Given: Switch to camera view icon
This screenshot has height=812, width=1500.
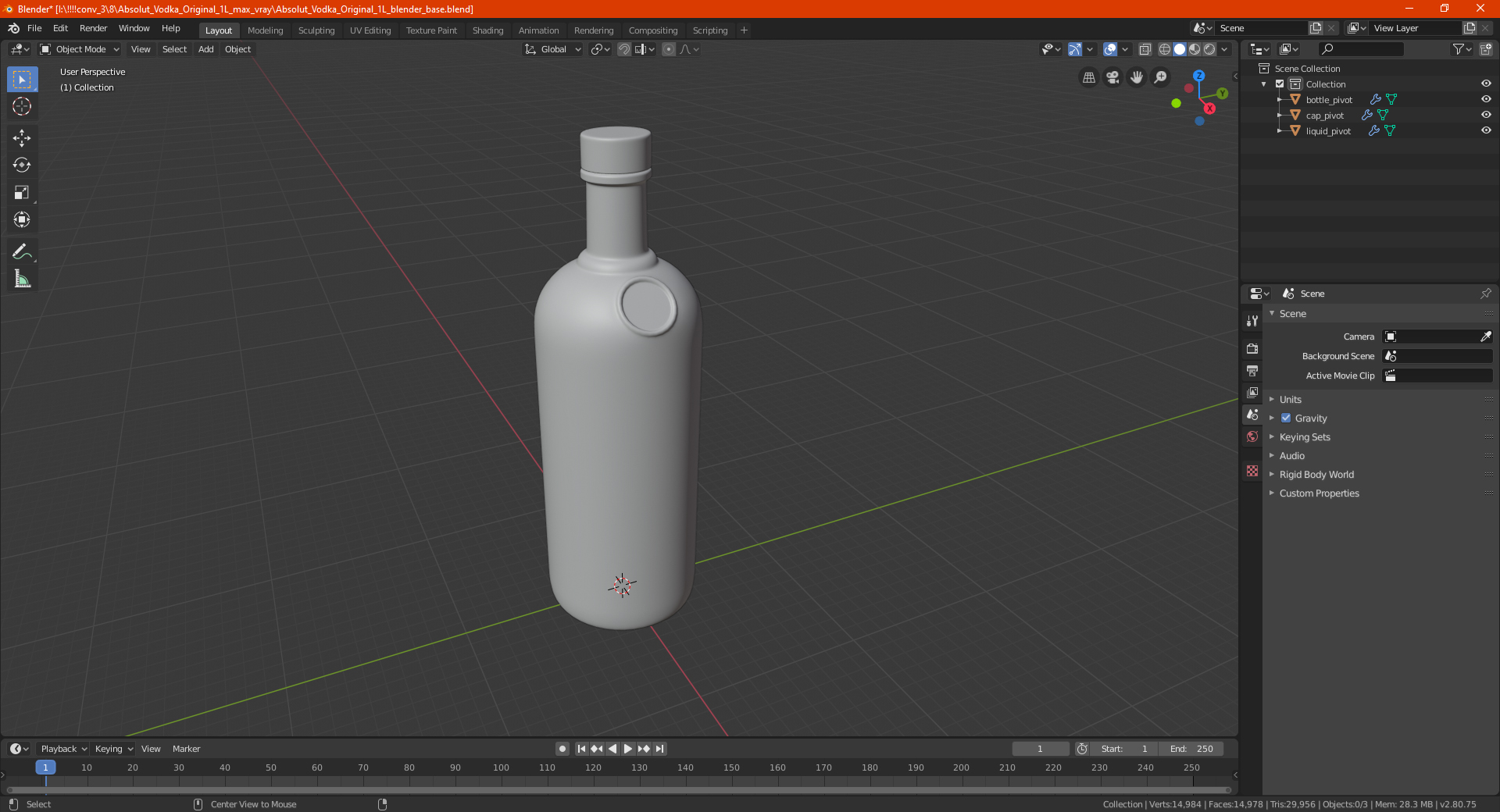Looking at the screenshot, I should 1112,77.
